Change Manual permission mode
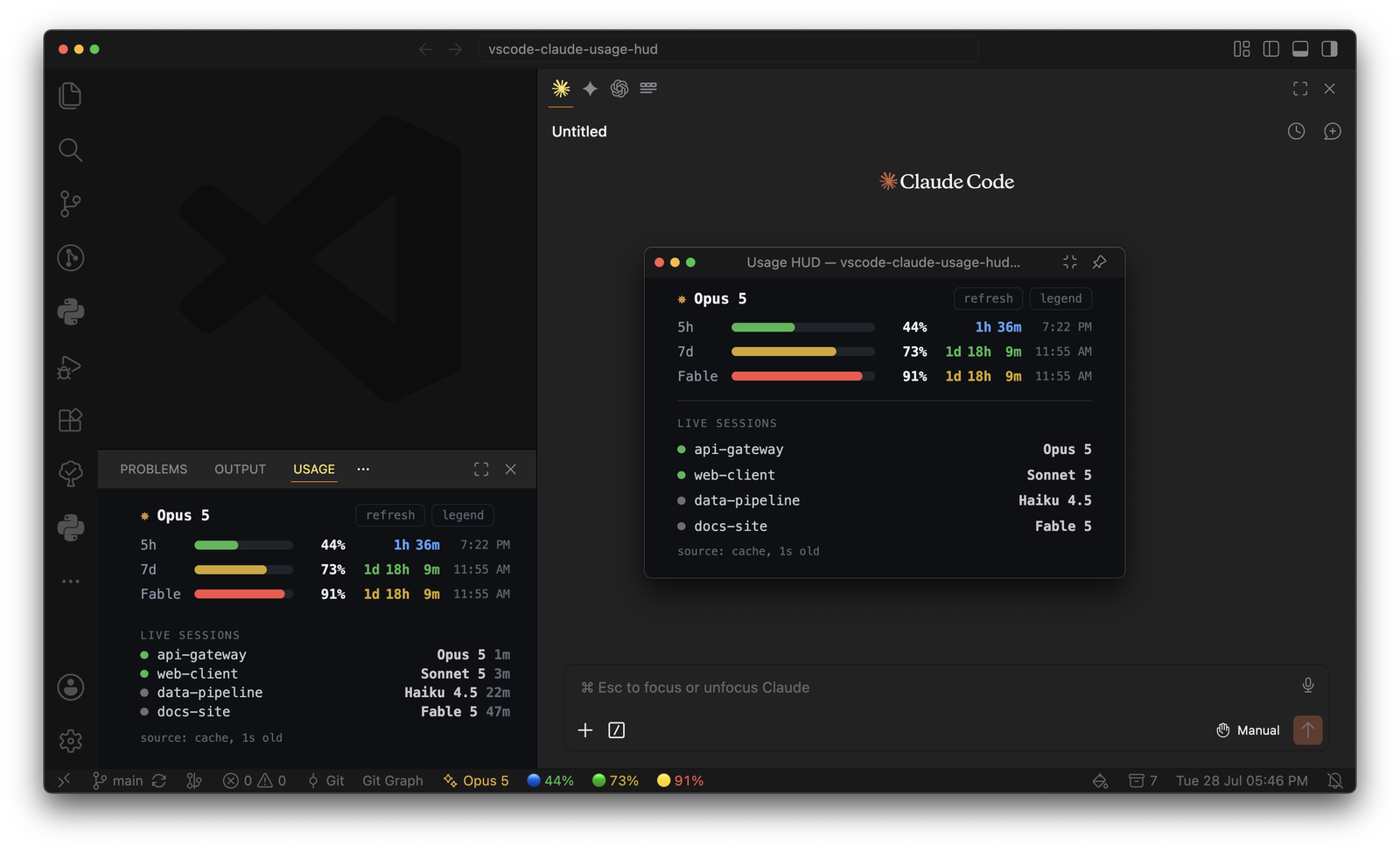 [1248, 730]
